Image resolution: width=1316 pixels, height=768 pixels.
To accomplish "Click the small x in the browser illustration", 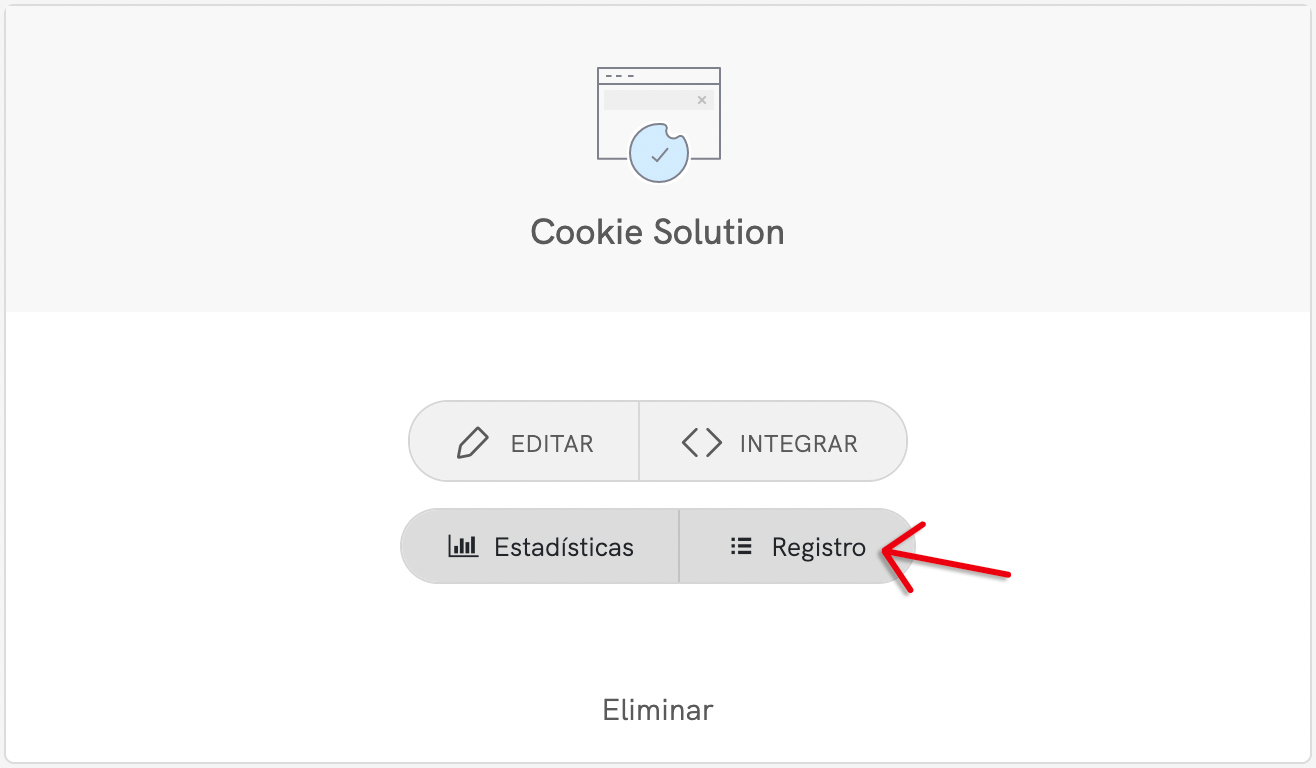I will pos(702,100).
